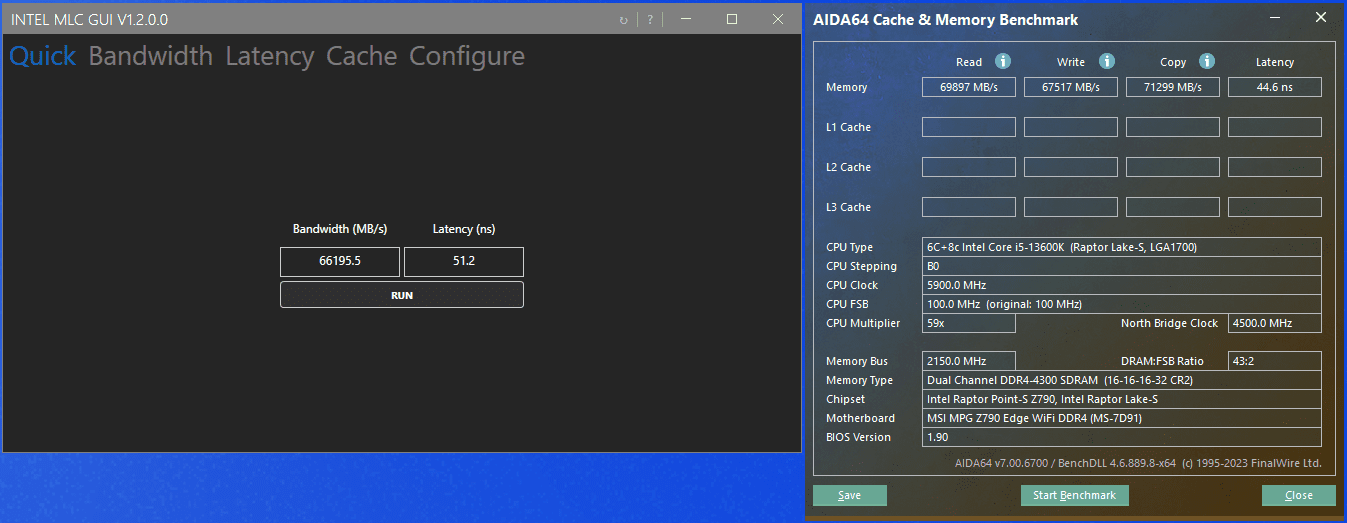The height and width of the screenshot is (523, 1347).
Task: Click the empty L3 Cache Copy field
Action: tap(1173, 207)
